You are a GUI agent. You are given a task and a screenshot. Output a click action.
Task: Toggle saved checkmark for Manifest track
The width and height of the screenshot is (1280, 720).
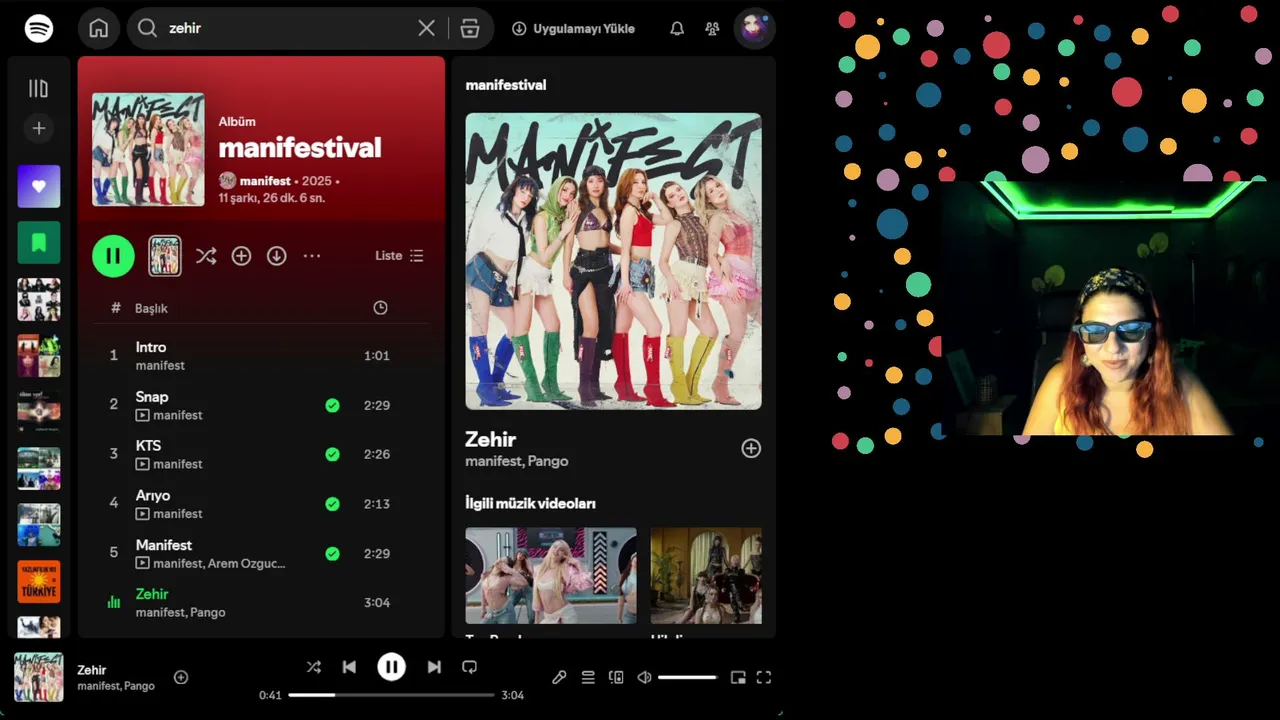pos(332,553)
